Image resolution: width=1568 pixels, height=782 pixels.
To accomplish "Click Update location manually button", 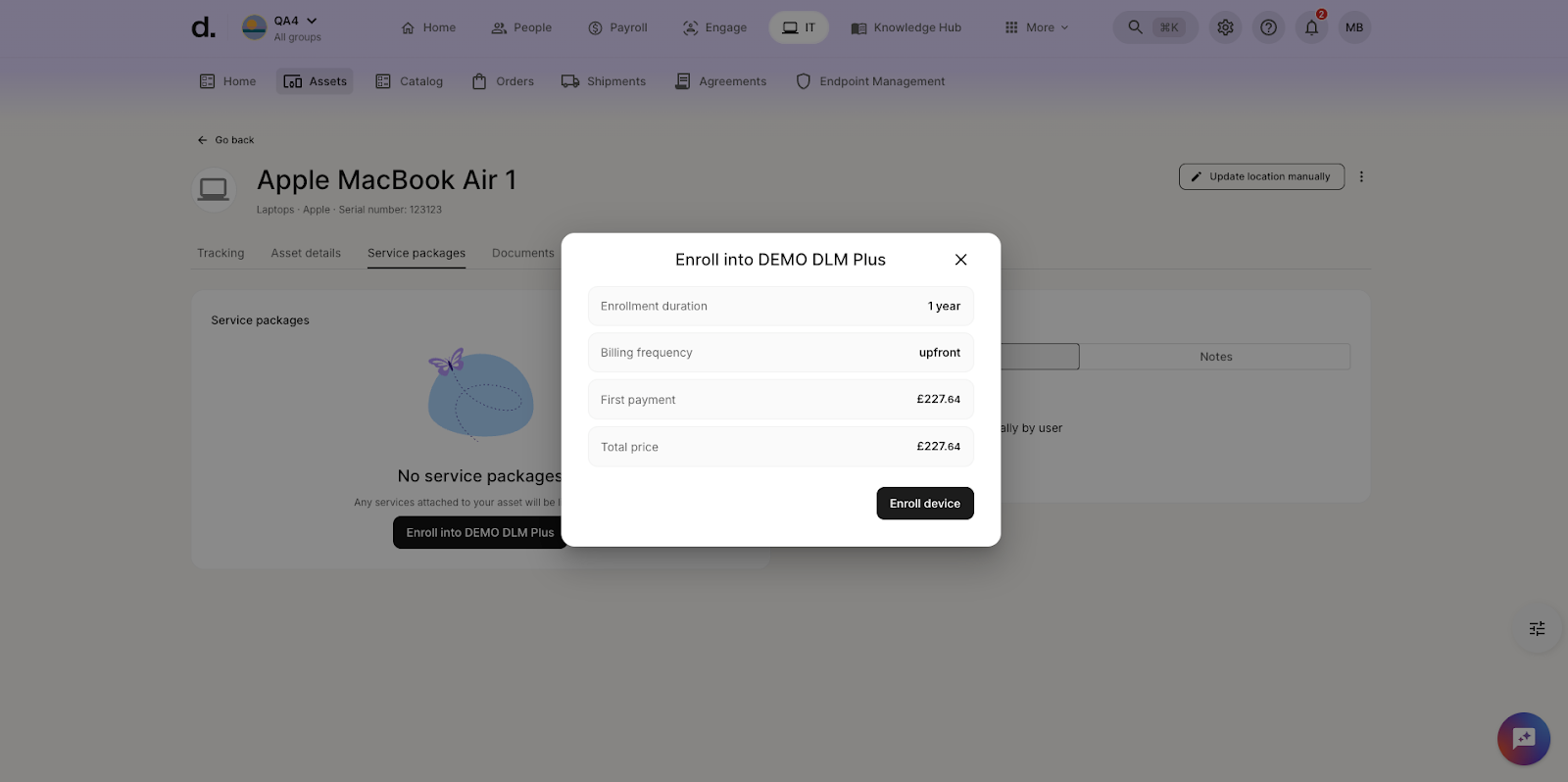I will point(1260,176).
